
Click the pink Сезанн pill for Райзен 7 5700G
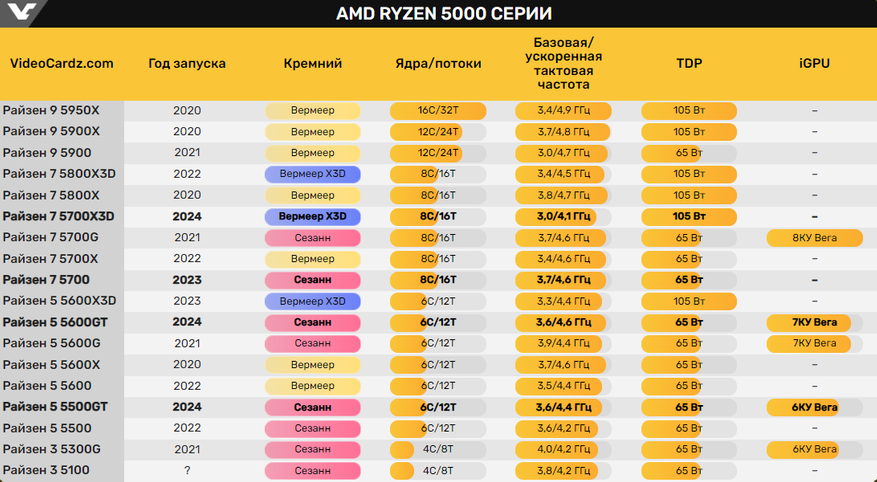[x=312, y=238]
